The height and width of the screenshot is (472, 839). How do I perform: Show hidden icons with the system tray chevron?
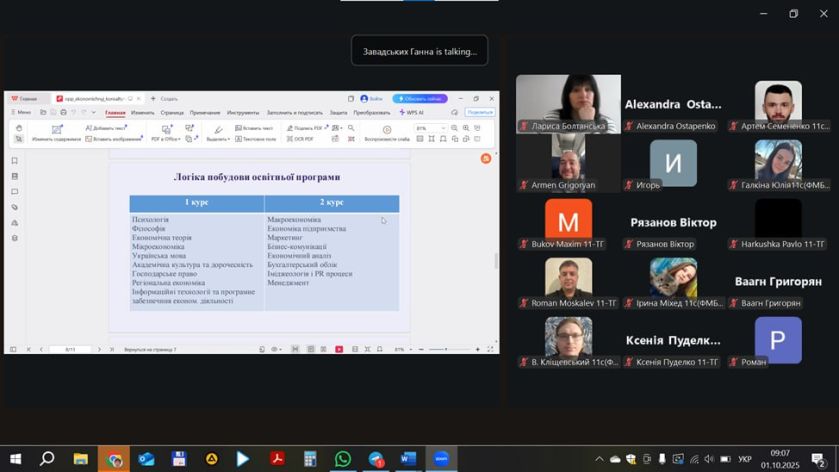point(599,459)
